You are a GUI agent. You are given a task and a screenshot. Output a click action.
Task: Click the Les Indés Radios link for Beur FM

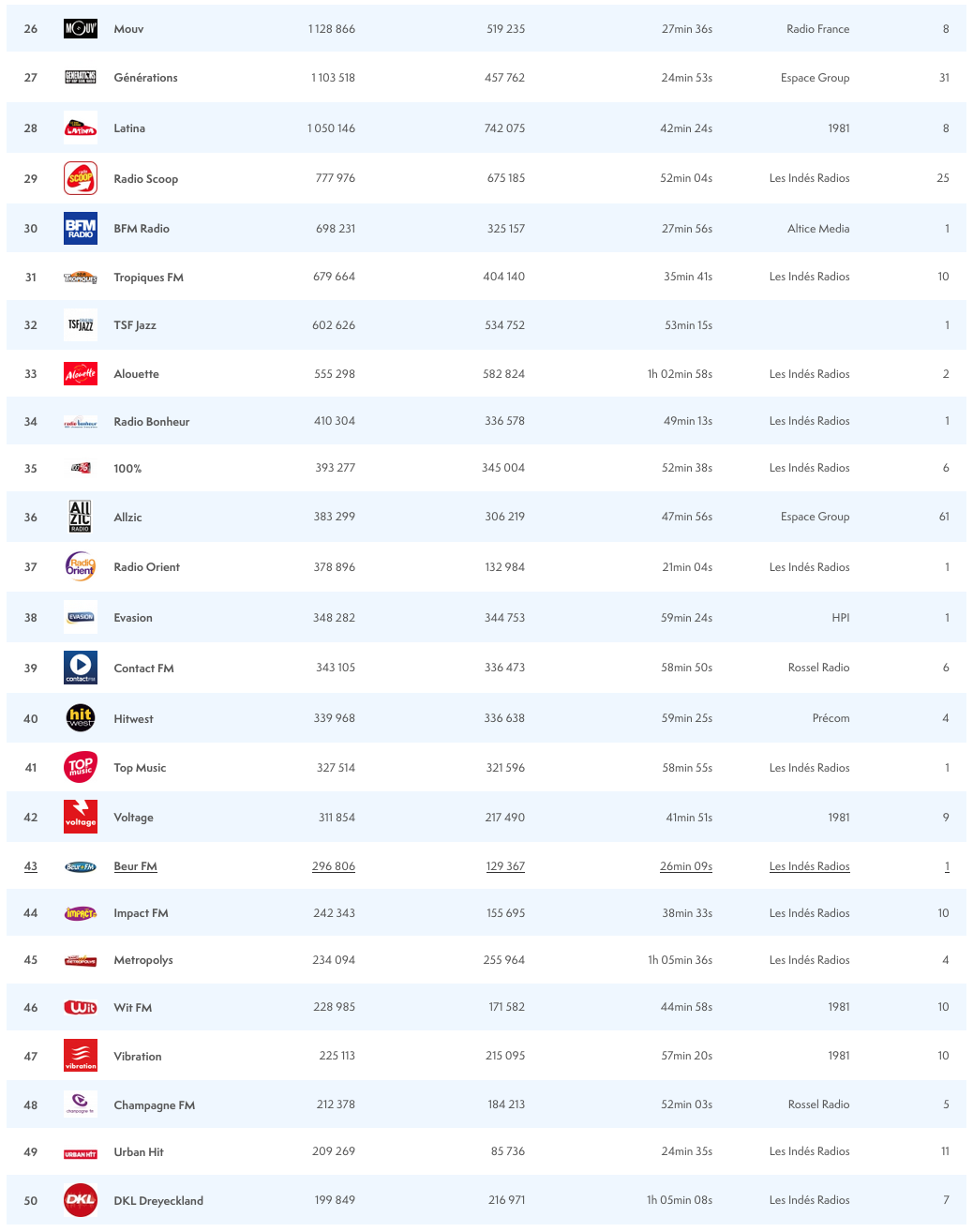coord(809,866)
